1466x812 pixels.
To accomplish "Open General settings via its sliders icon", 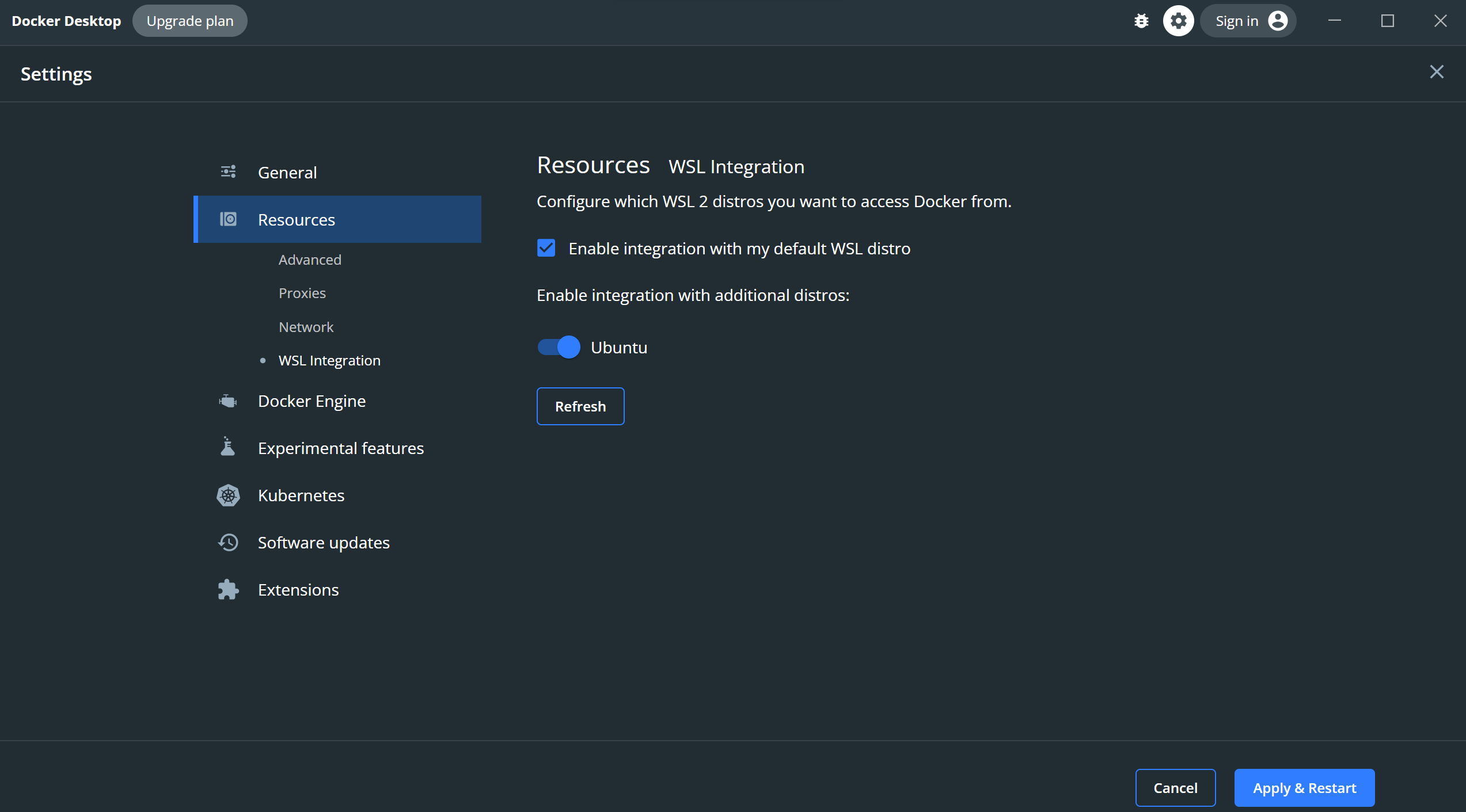I will [228, 171].
